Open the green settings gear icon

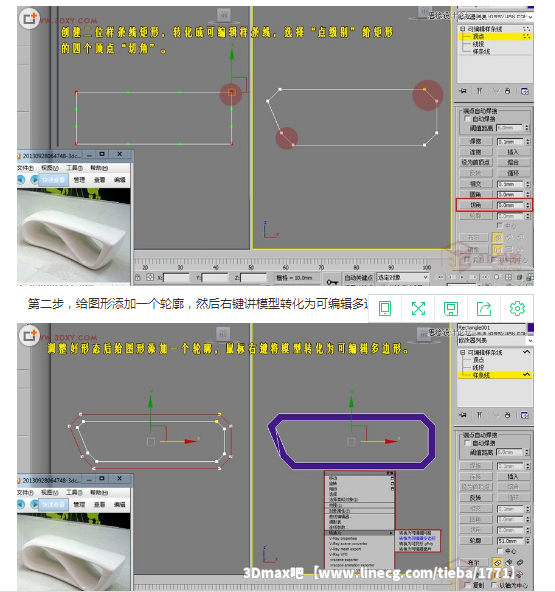[517, 308]
